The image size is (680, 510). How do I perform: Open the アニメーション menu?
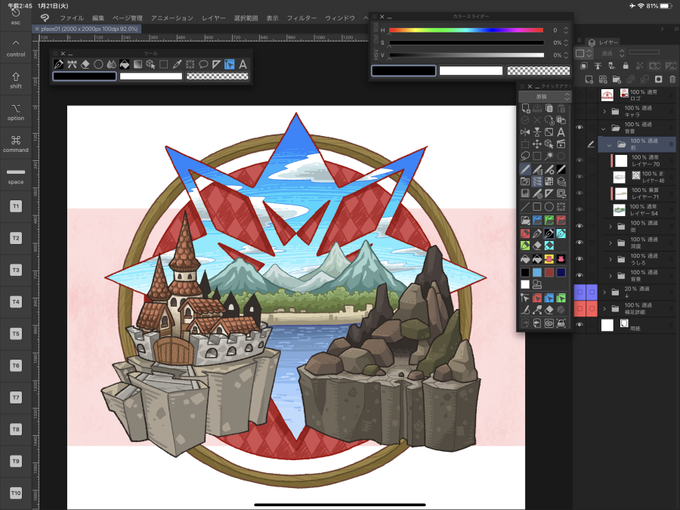tap(172, 18)
